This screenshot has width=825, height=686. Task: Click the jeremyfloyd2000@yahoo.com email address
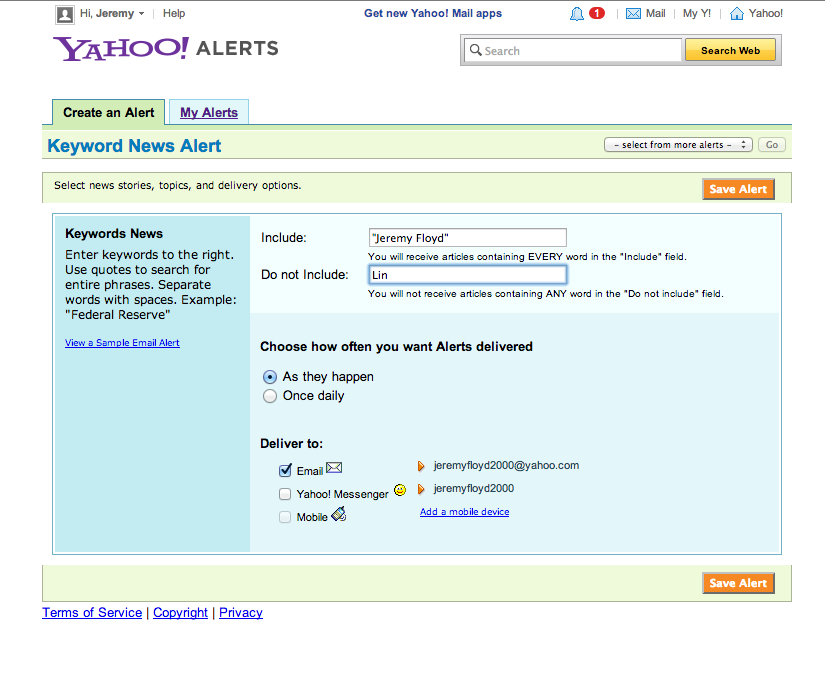pyautogui.click(x=506, y=465)
